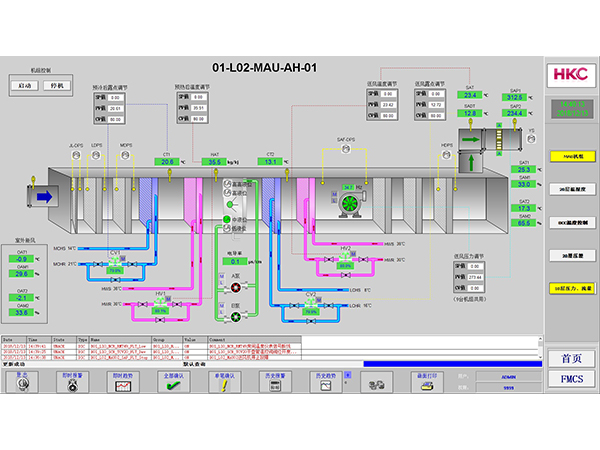
Task: Select pump B green fan icon
Action: [x=235, y=315]
